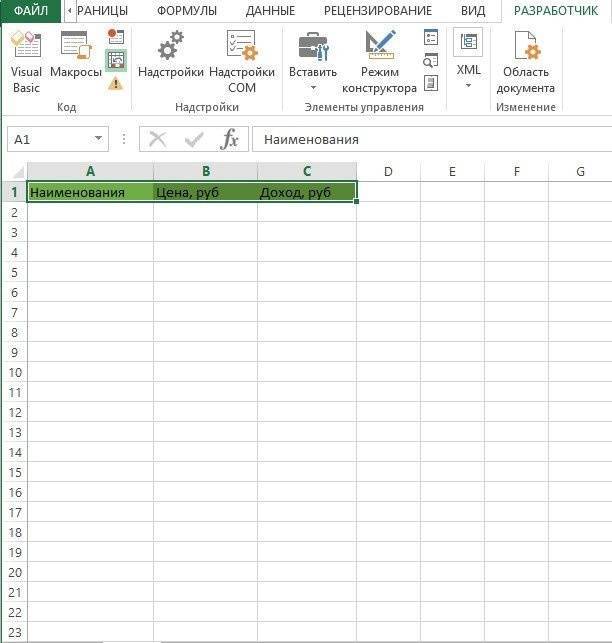This screenshot has height=643, width=612.
Task: Open Надстройки COM add-ins
Action: [241, 61]
